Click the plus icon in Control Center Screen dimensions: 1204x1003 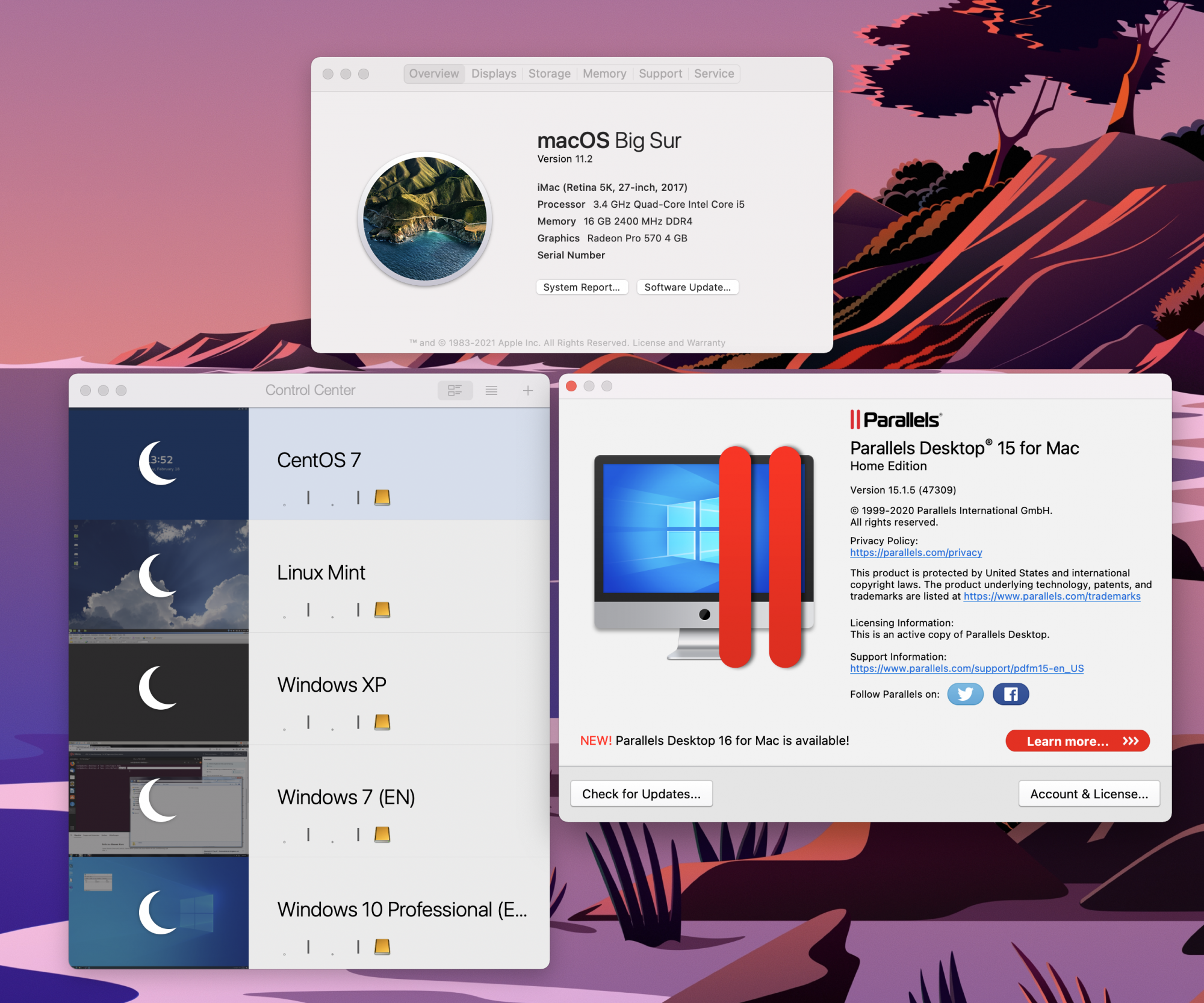point(527,391)
